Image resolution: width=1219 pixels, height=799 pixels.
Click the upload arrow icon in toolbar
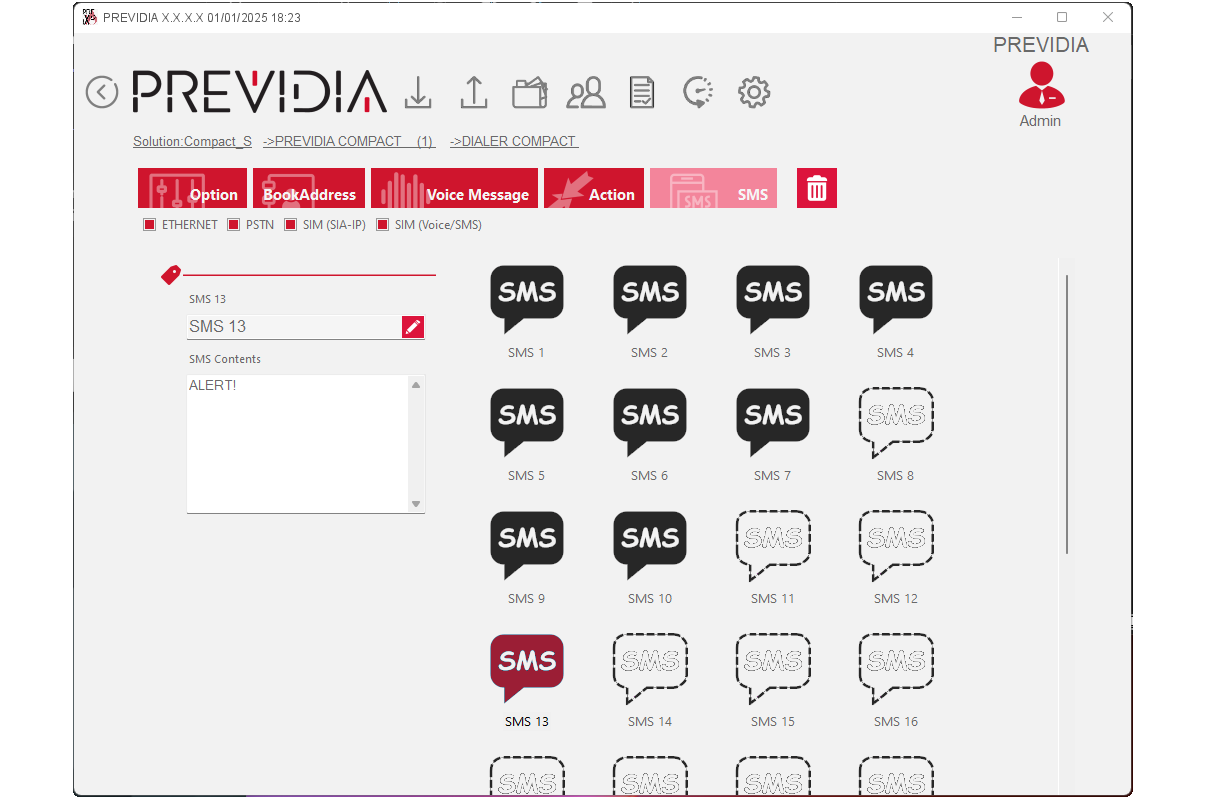[x=473, y=93]
